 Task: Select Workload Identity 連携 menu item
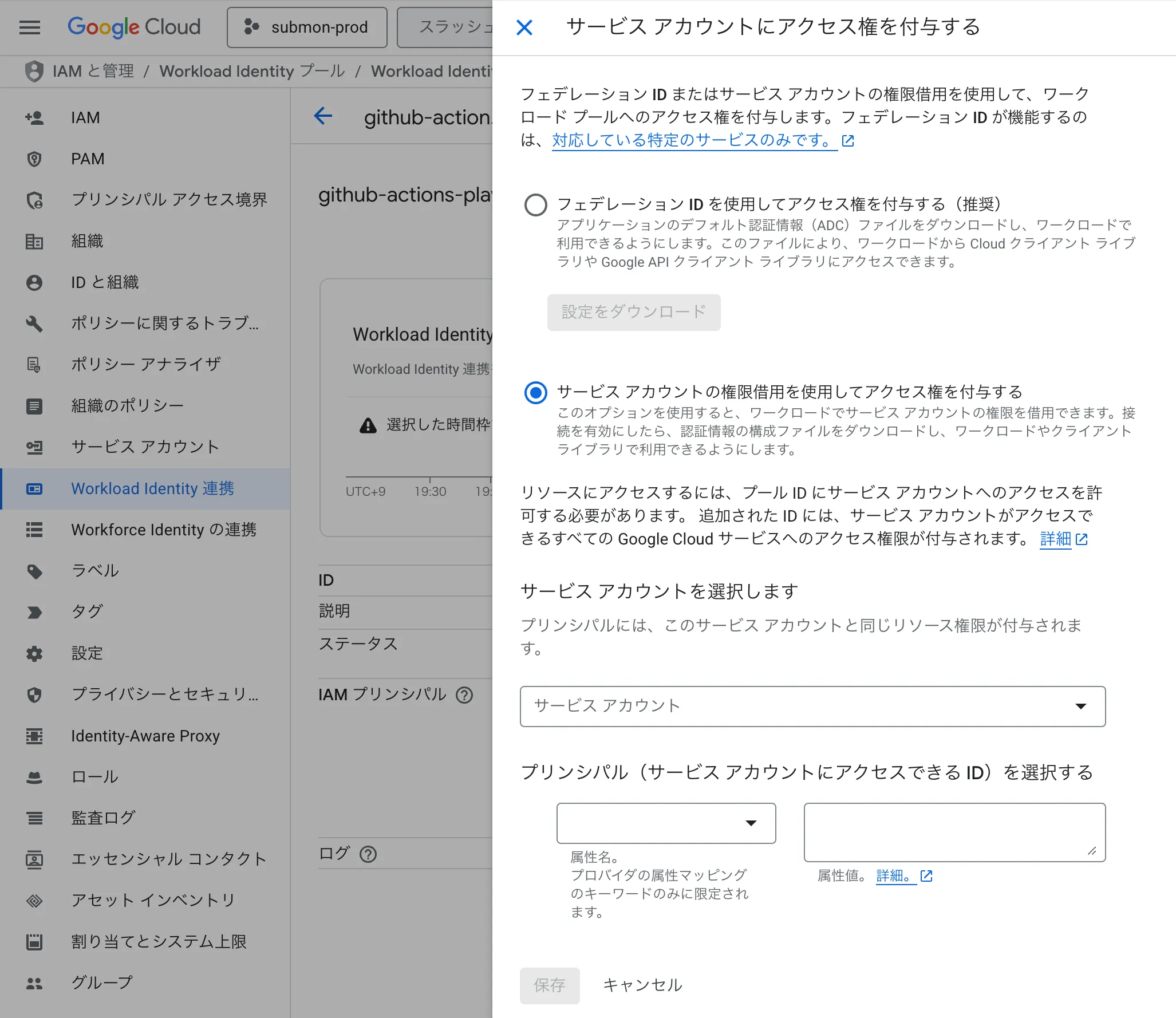(145, 489)
